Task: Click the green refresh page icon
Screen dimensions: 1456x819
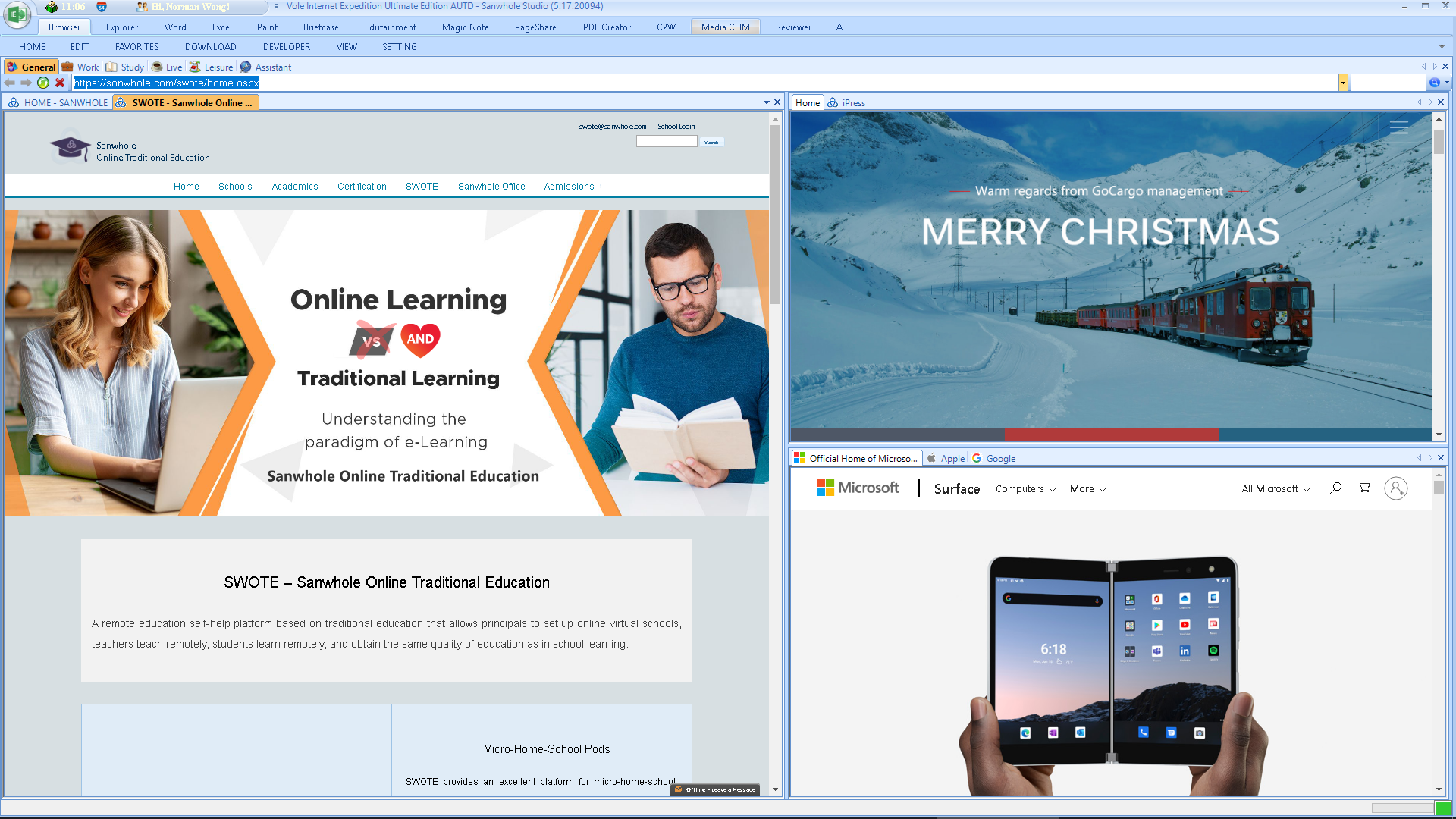Action: point(43,83)
